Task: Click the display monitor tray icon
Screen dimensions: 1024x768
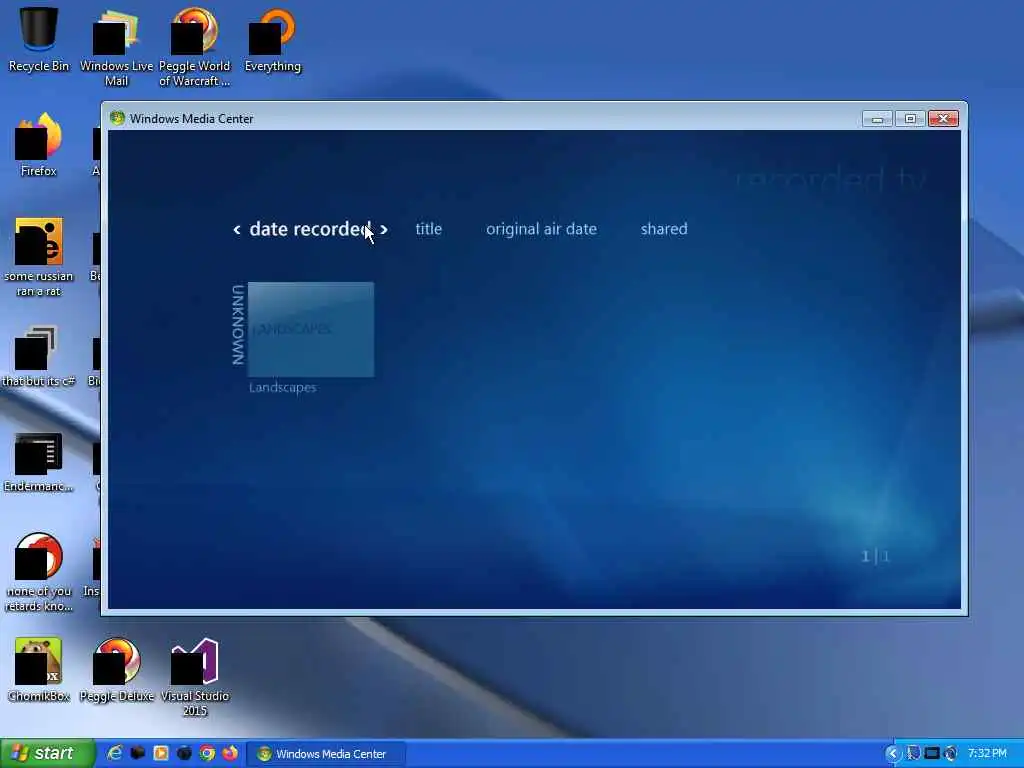Action: [x=932, y=754]
